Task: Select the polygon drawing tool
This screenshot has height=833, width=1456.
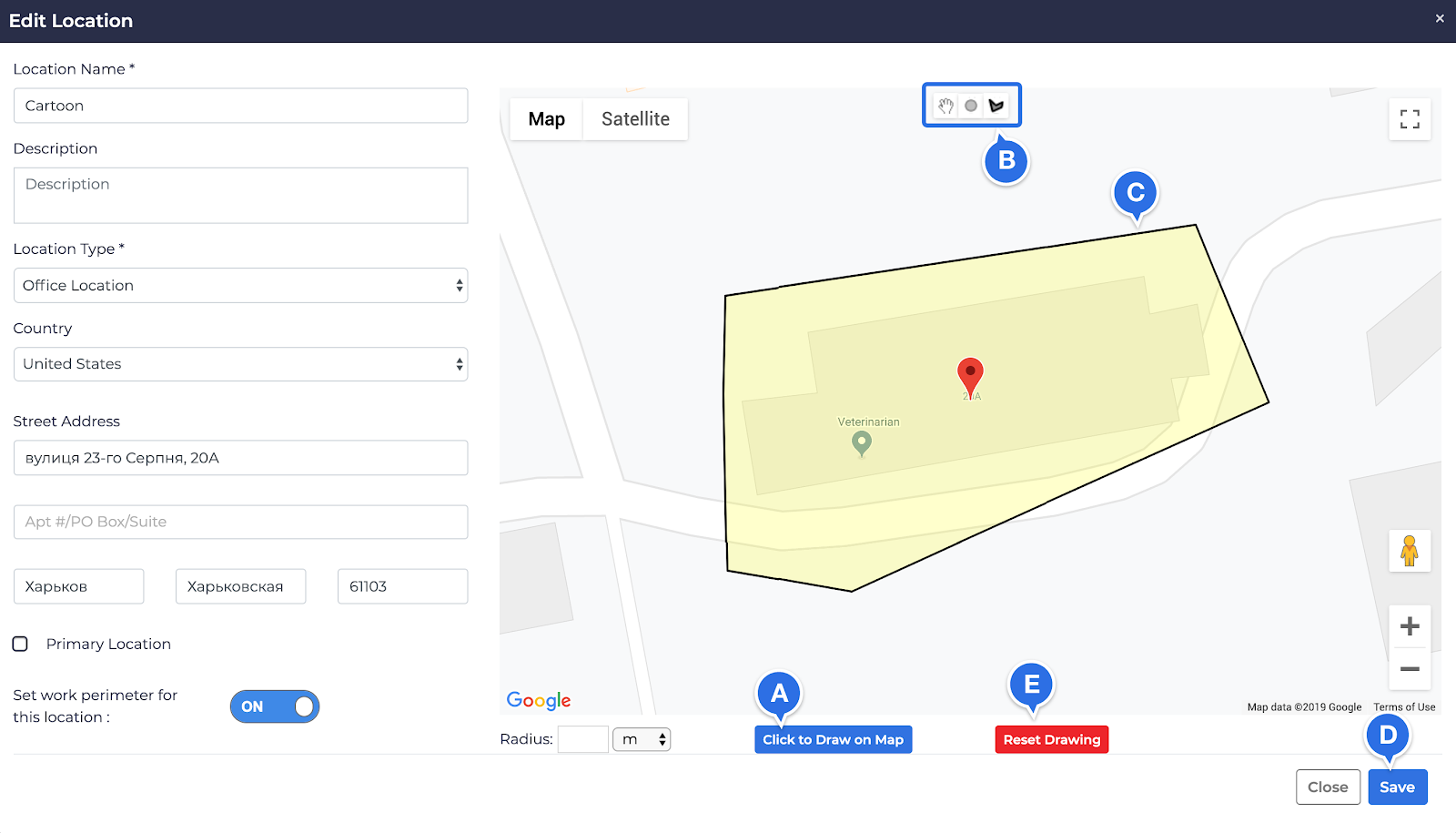Action: (996, 106)
